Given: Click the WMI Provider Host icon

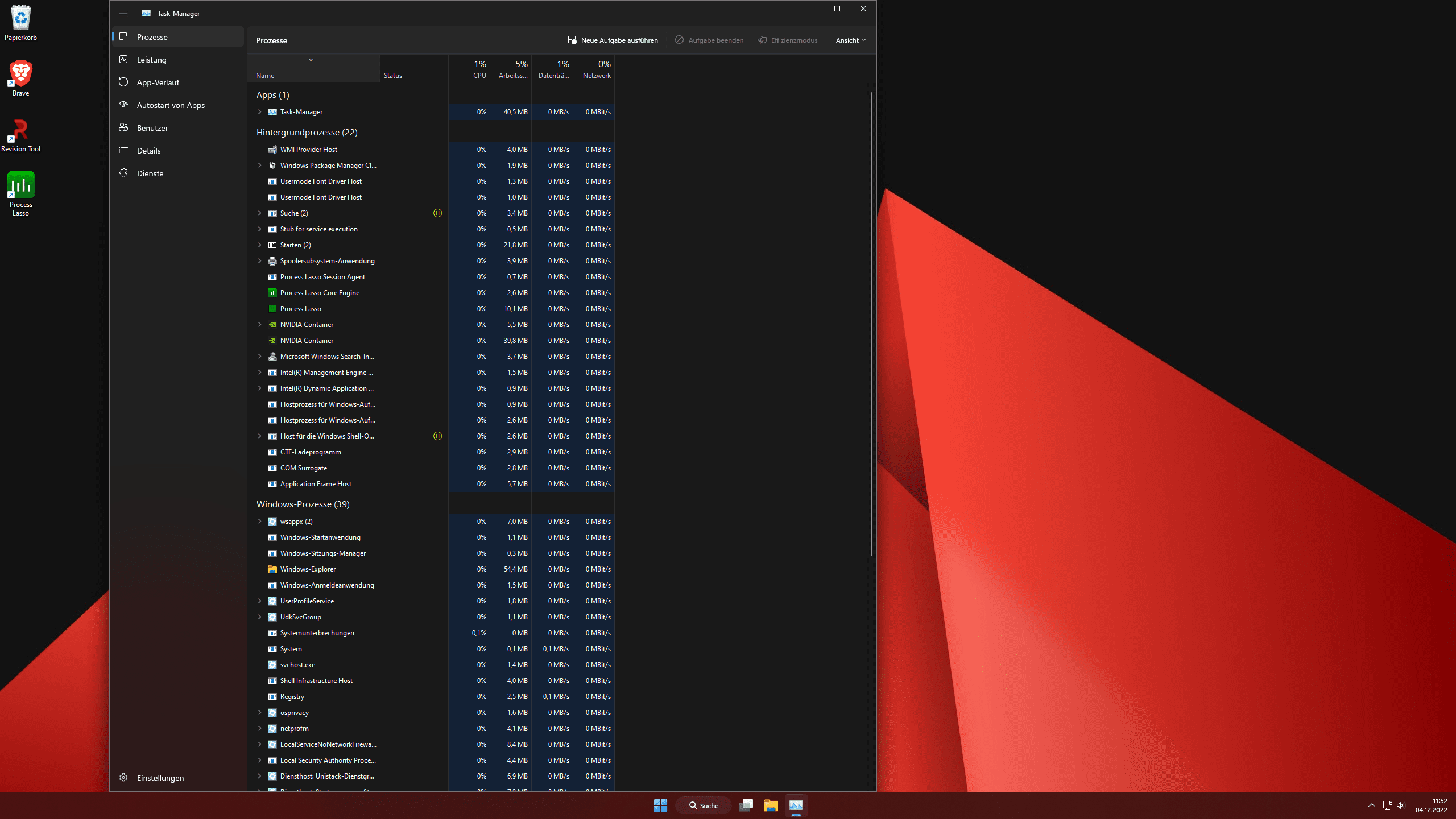Looking at the screenshot, I should pyautogui.click(x=272, y=150).
